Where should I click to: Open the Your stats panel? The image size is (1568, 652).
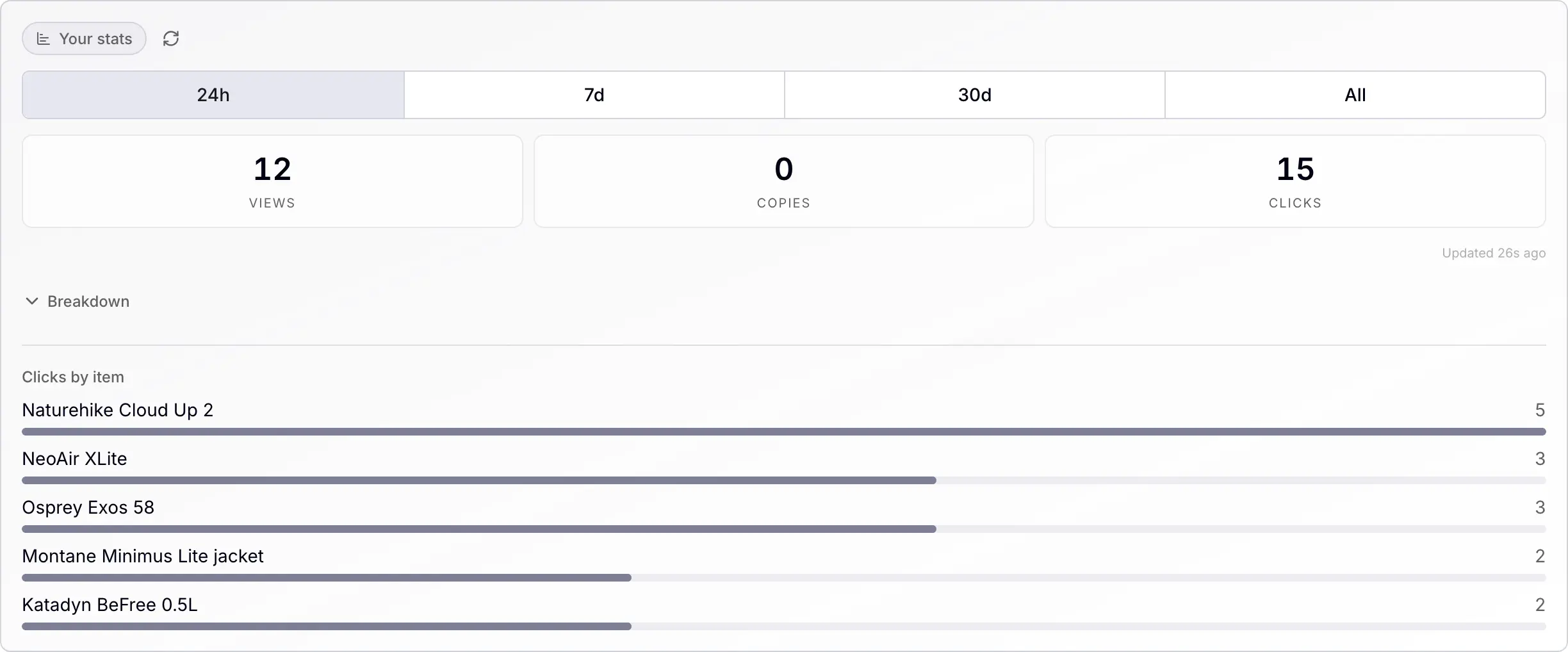tap(83, 38)
